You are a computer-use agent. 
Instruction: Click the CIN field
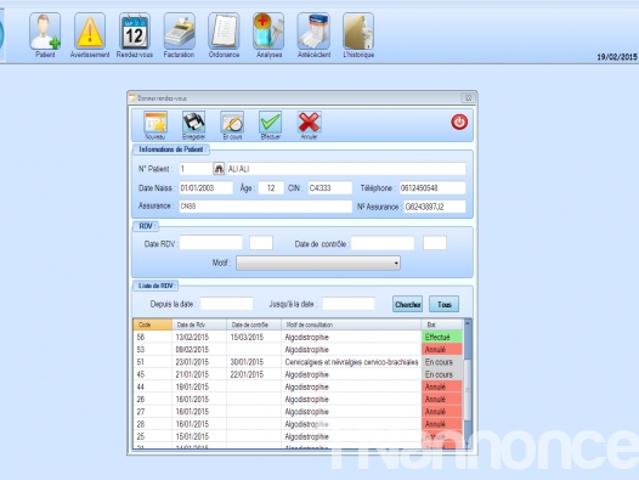[x=330, y=188]
